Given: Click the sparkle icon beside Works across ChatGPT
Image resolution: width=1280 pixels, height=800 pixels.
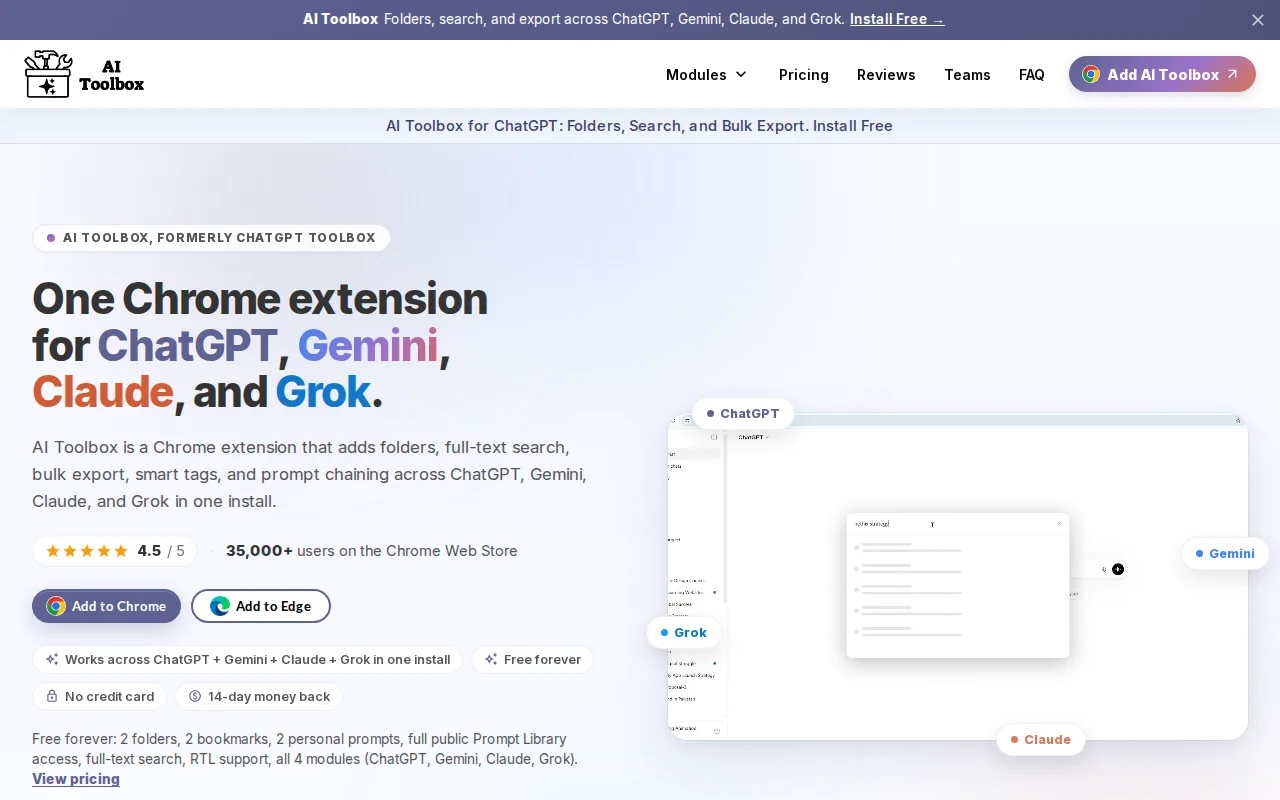Looking at the screenshot, I should [x=52, y=659].
